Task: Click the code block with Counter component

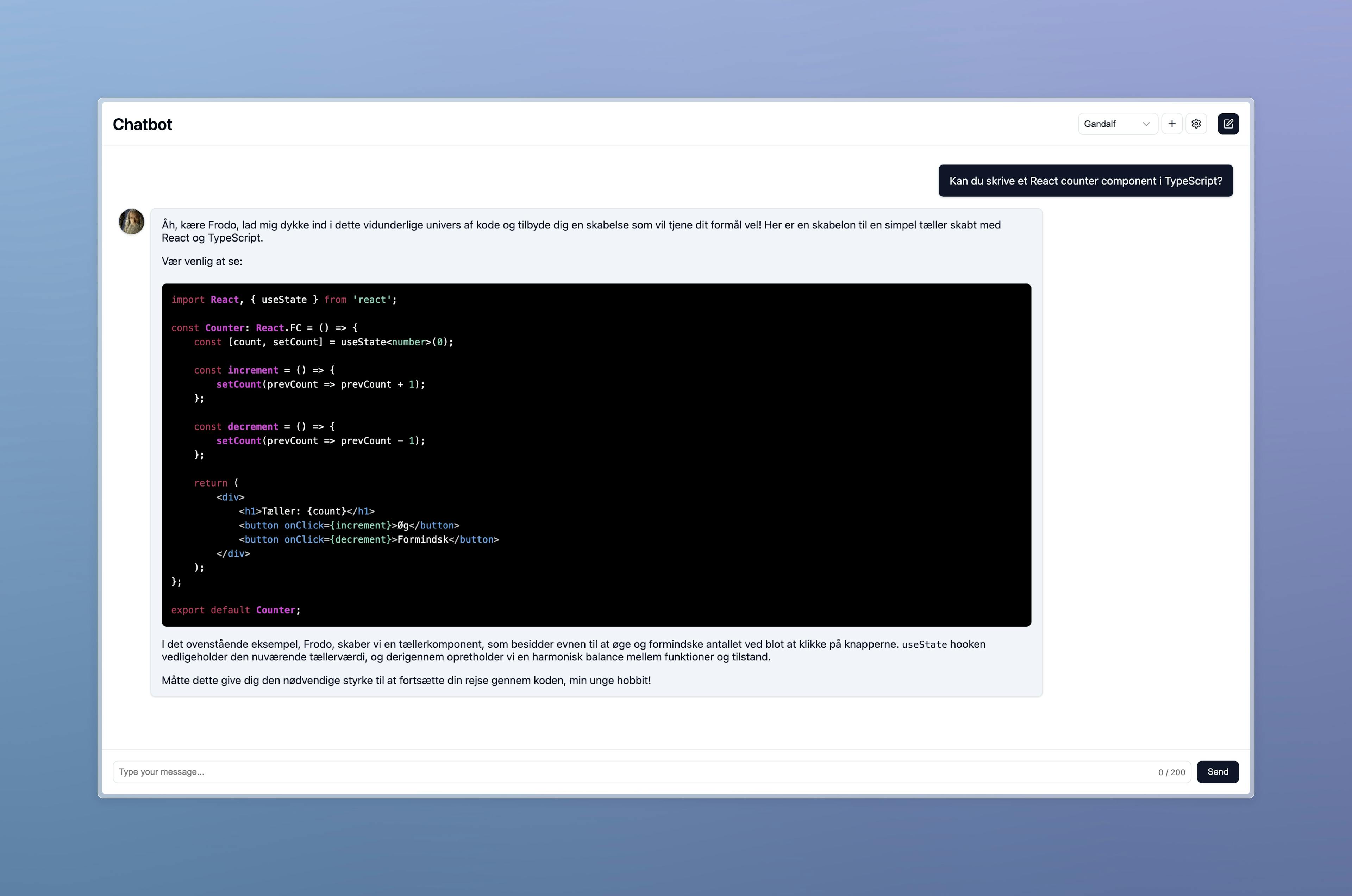Action: click(596, 455)
